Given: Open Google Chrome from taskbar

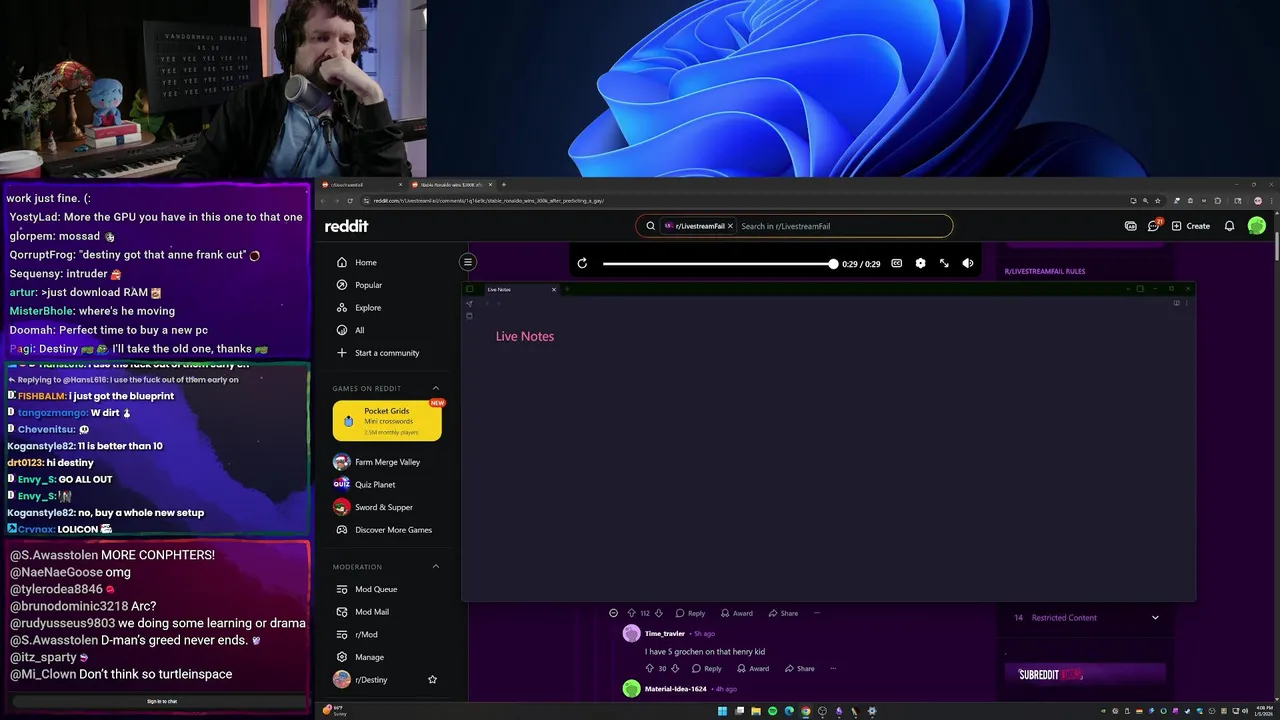Looking at the screenshot, I should click(x=805, y=711).
